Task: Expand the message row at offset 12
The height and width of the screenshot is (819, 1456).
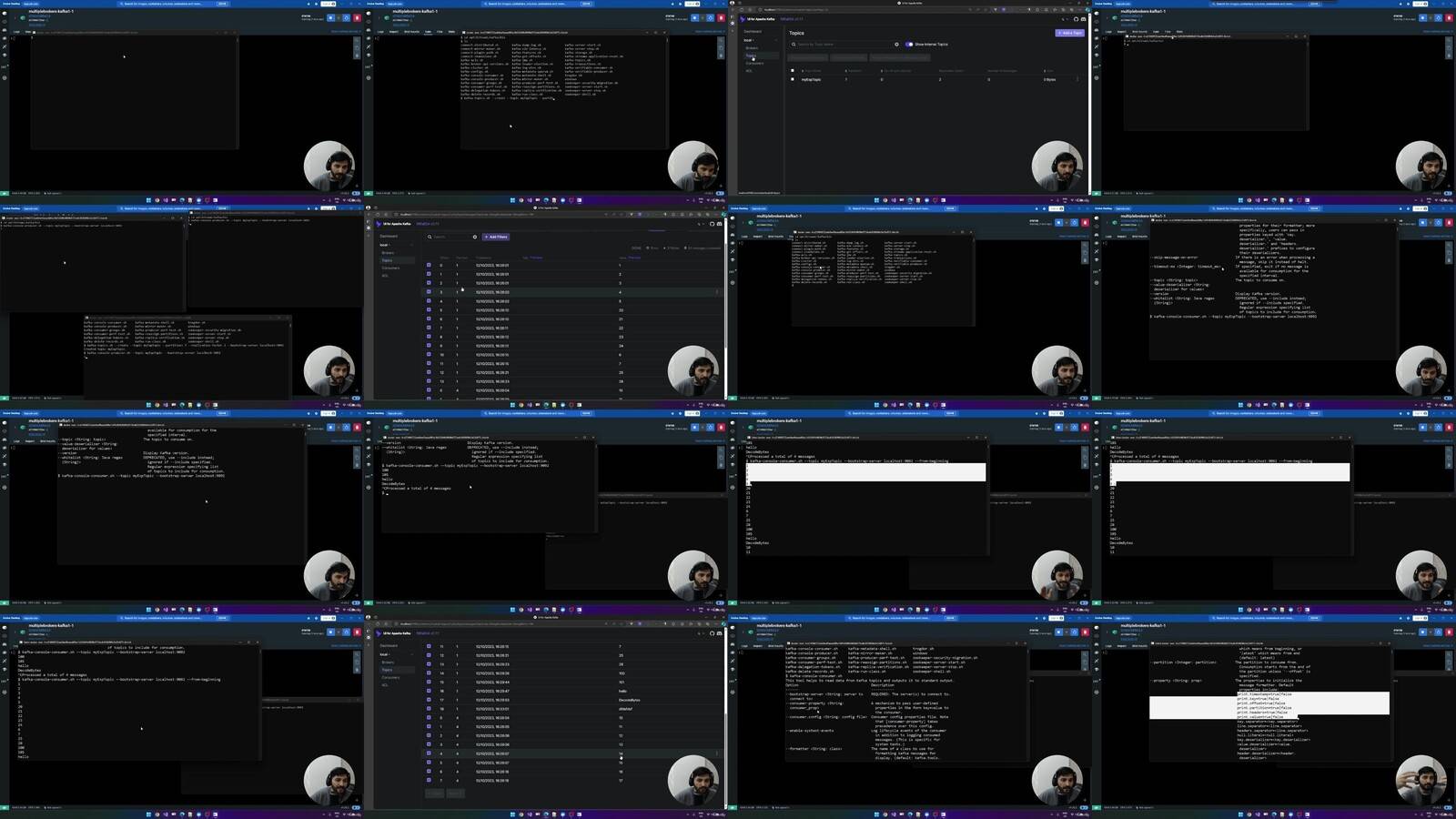Action: tap(429, 372)
